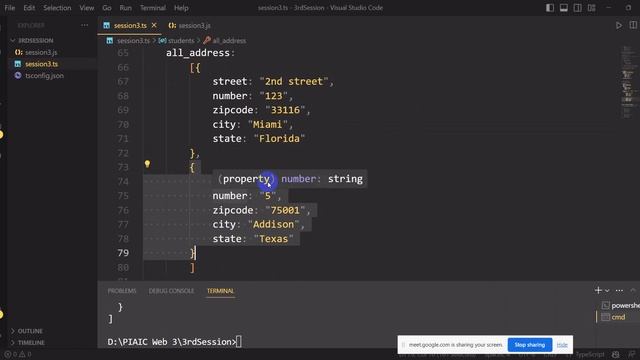
Task: Open the Go menu
Action: [107, 8]
